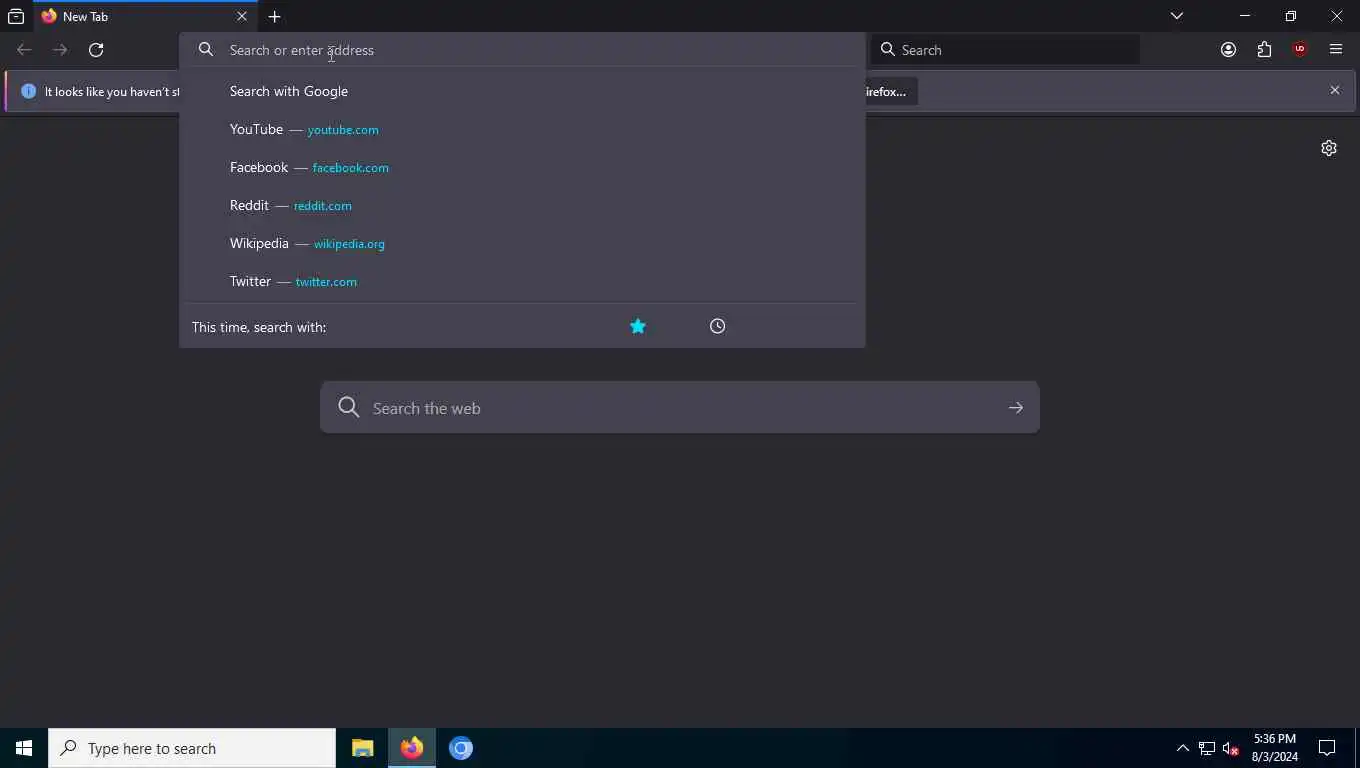
Task: Click the notification info icon
Action: pyautogui.click(x=28, y=91)
